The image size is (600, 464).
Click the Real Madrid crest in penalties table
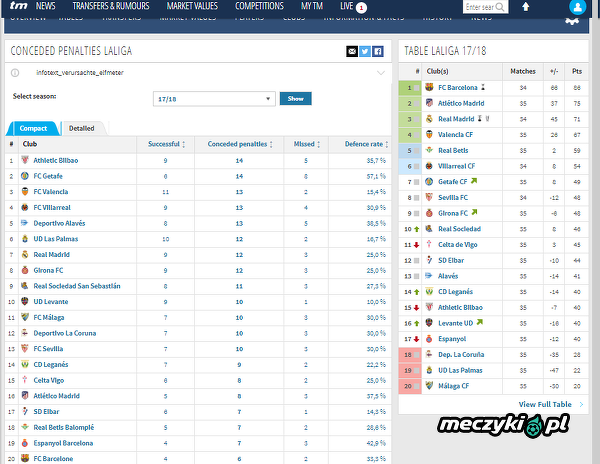click(x=25, y=254)
